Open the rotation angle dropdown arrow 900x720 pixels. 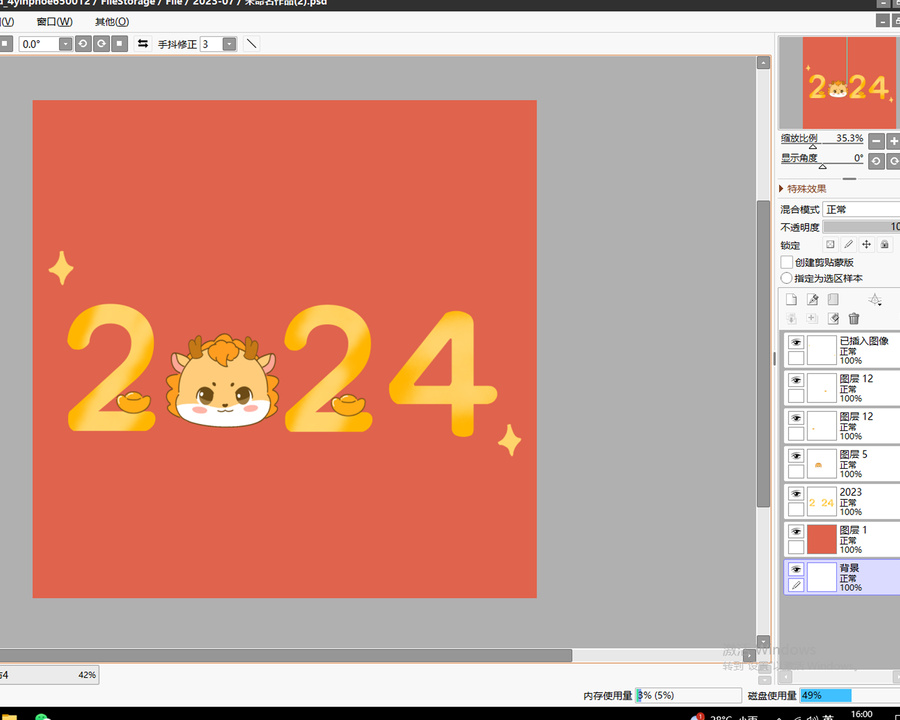click(65, 44)
